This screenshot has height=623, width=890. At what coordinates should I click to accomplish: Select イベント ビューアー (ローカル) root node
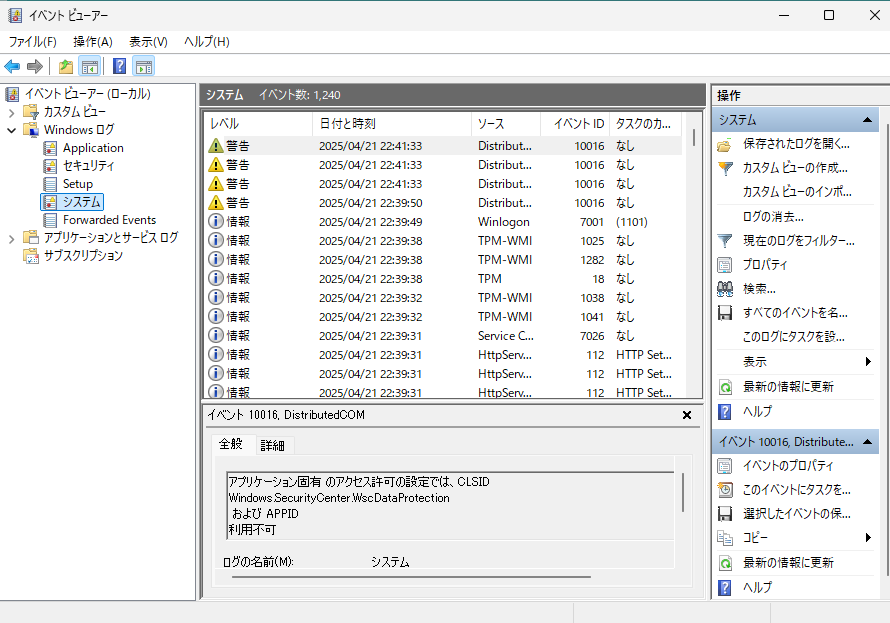(x=87, y=94)
